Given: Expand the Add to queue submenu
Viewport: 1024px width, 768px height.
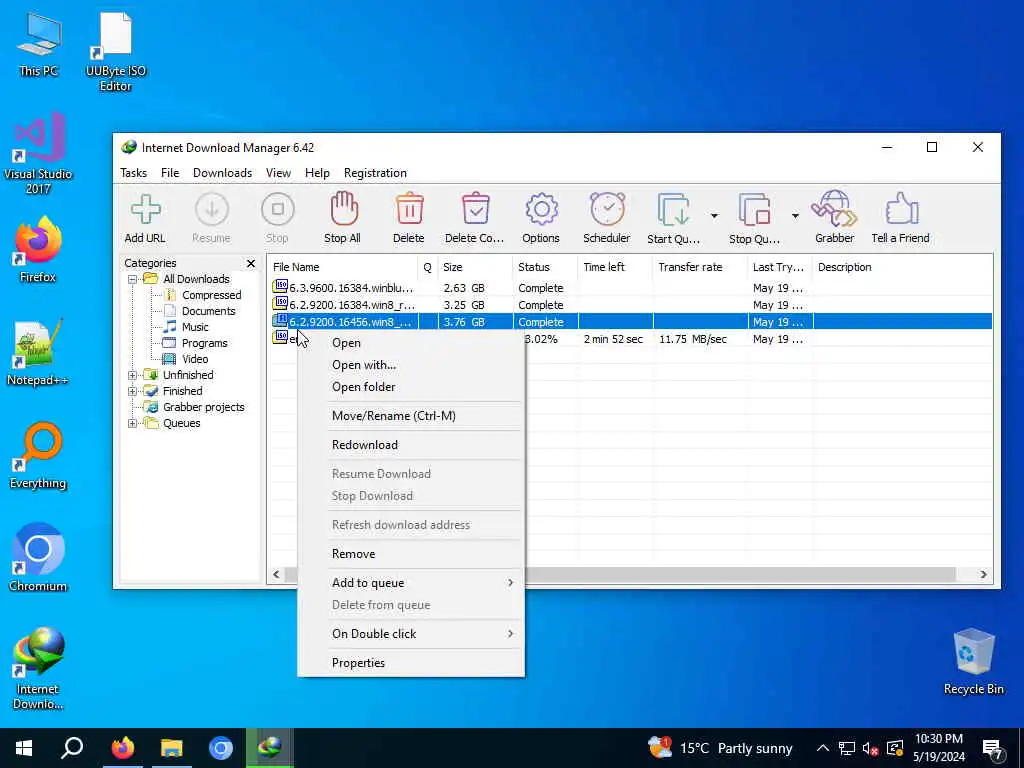Looking at the screenshot, I should point(411,583).
